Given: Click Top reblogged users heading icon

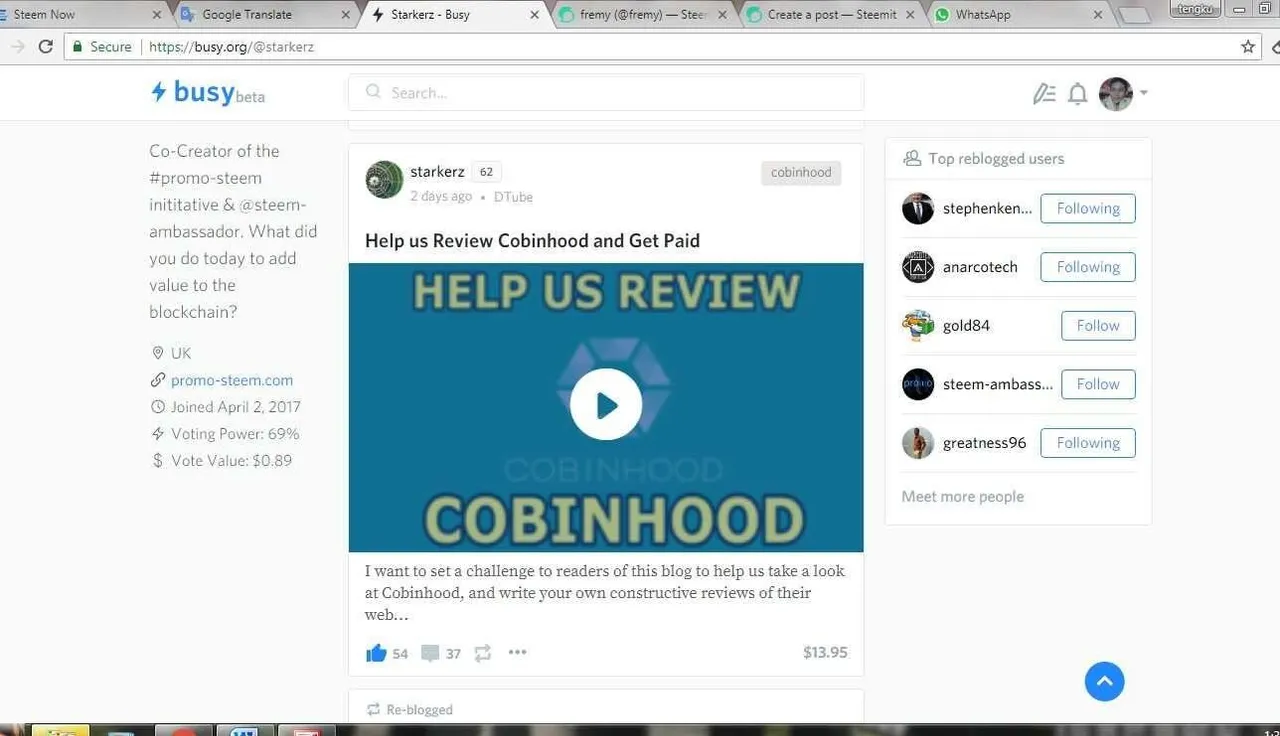Looking at the screenshot, I should click(911, 158).
